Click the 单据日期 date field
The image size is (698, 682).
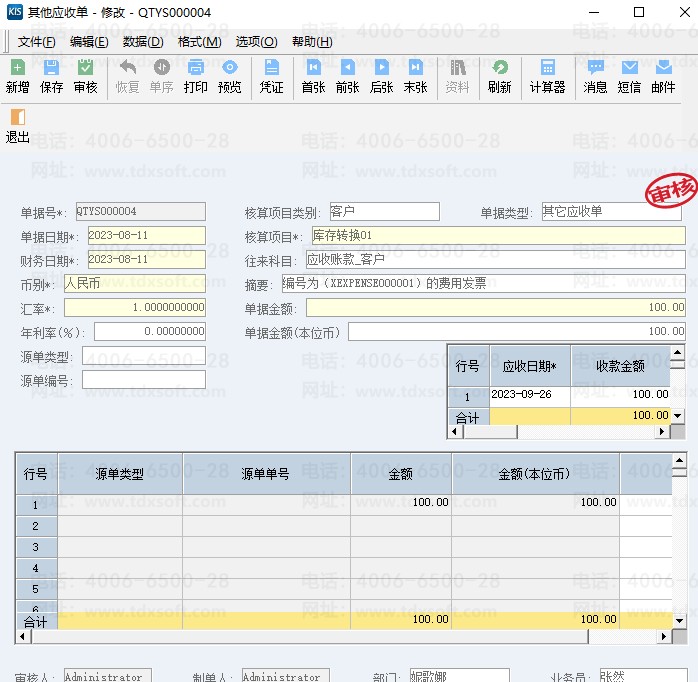[145, 236]
